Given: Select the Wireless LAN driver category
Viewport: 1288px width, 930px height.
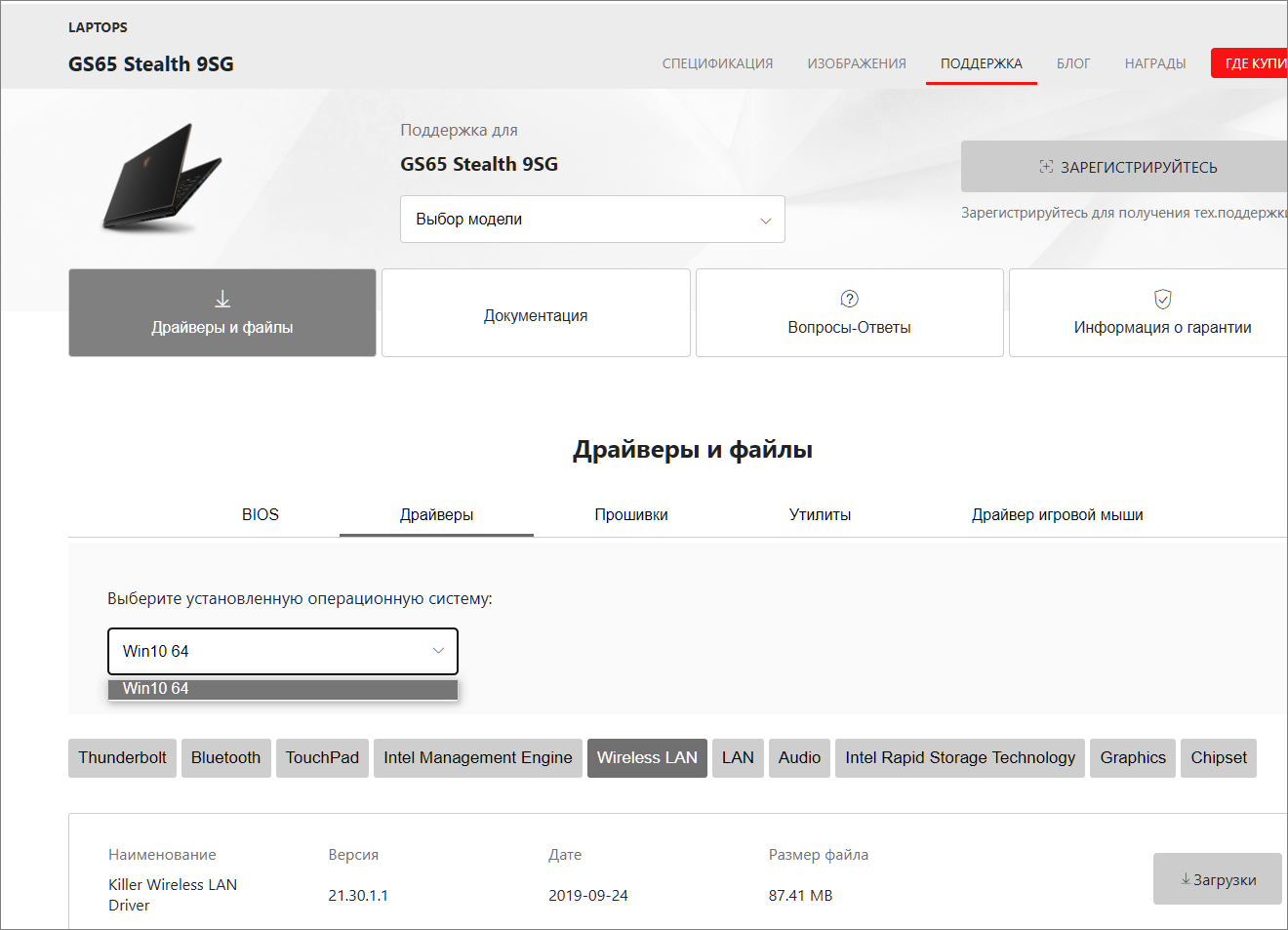Looking at the screenshot, I should tap(647, 758).
